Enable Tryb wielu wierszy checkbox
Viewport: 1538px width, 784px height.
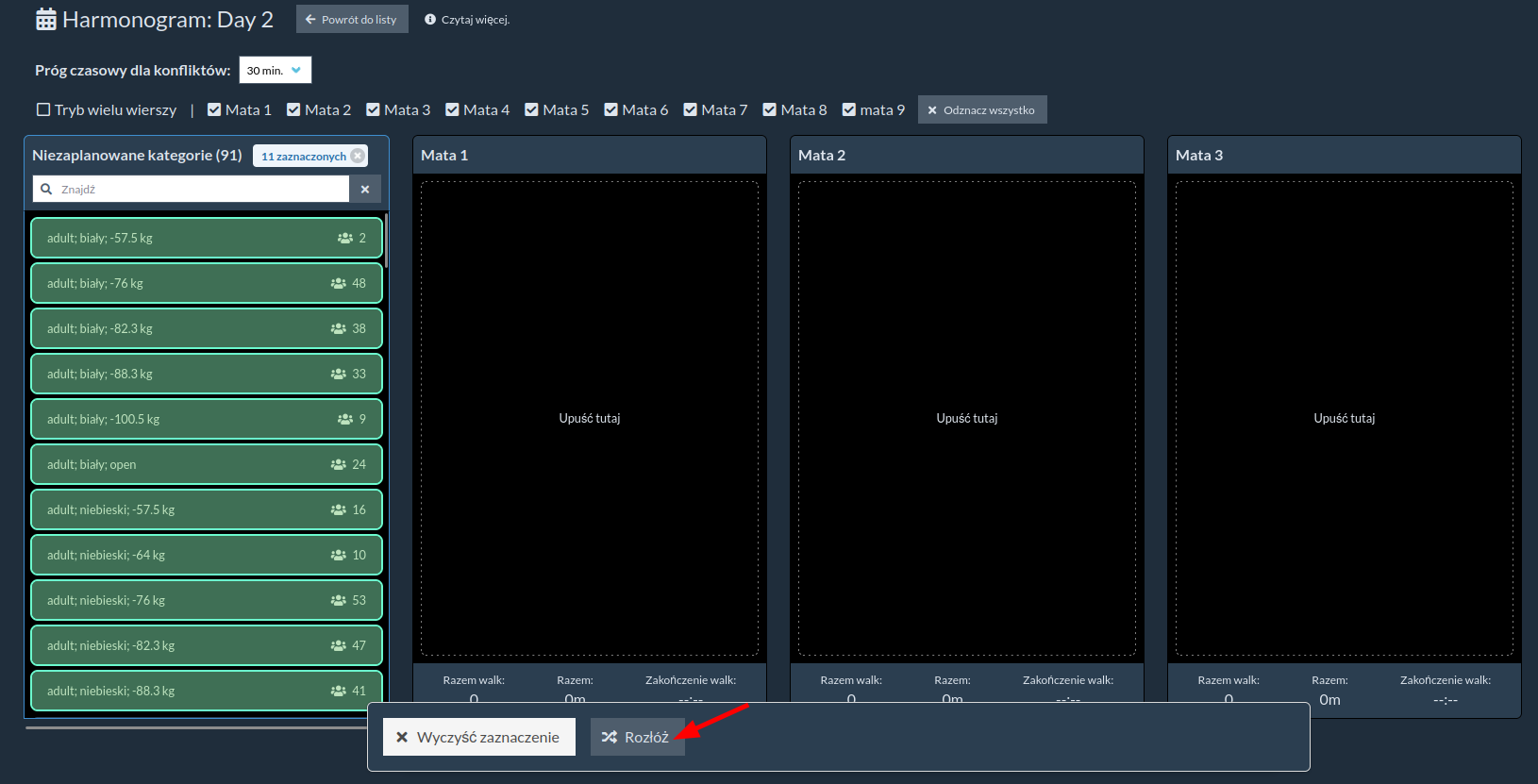pyautogui.click(x=43, y=110)
